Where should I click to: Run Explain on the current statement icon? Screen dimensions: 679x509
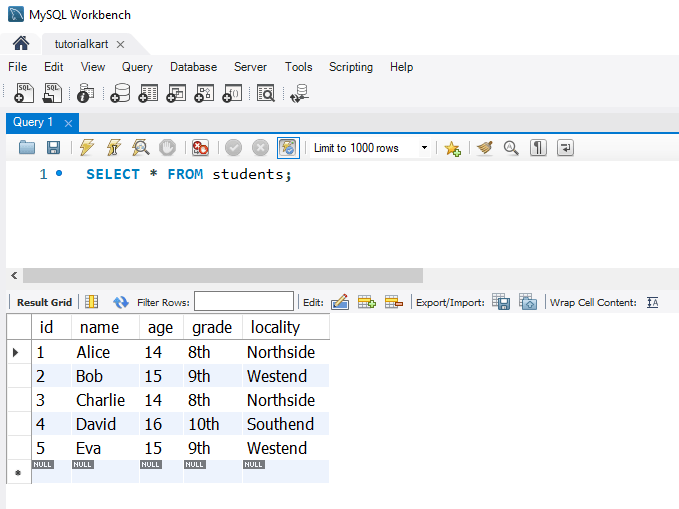(141, 148)
